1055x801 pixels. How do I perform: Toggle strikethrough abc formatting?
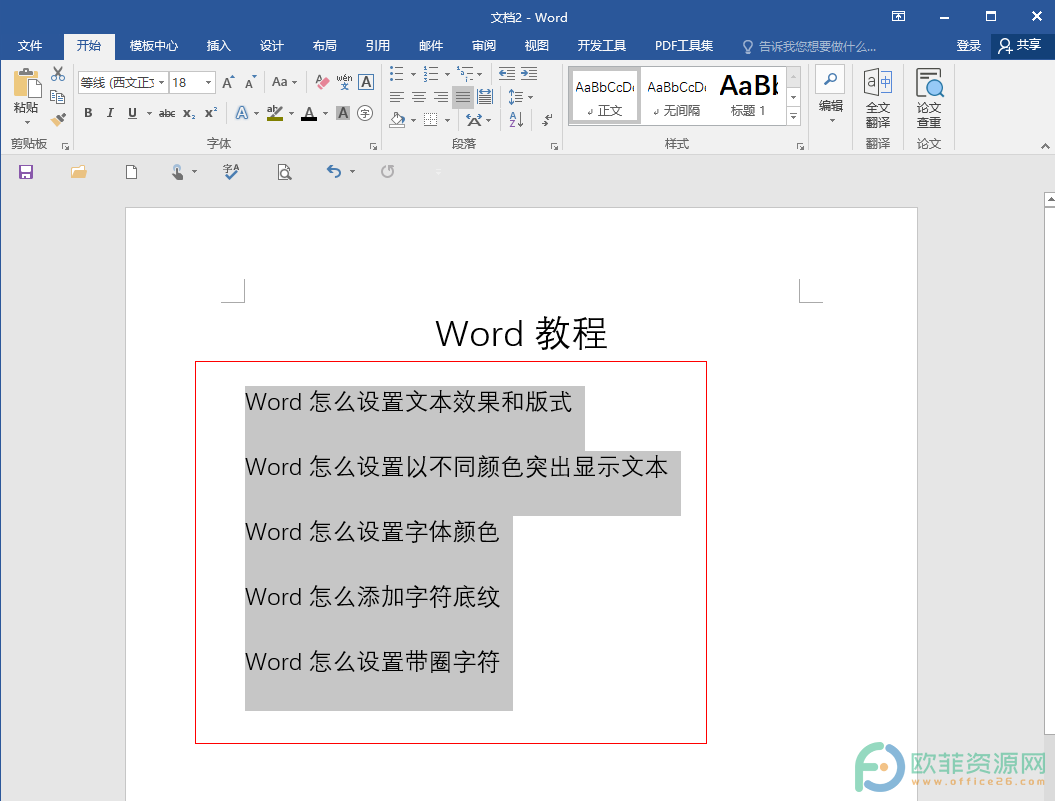167,113
